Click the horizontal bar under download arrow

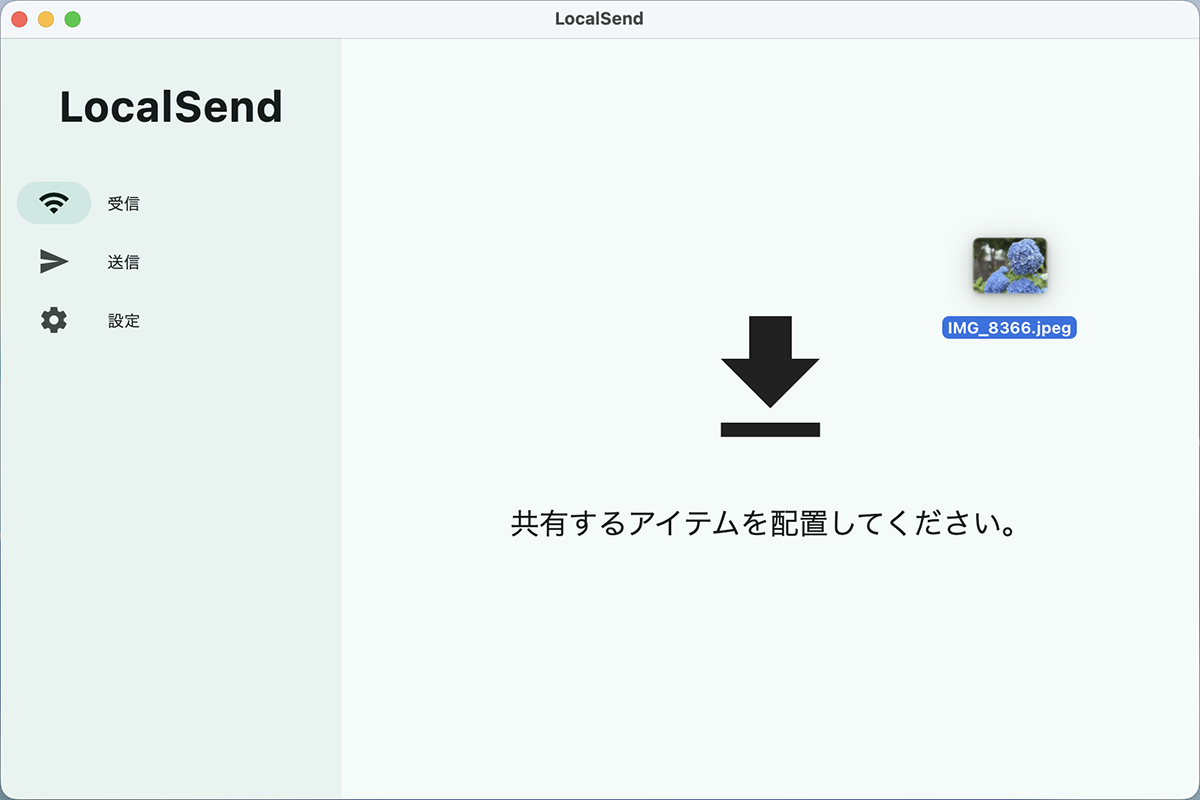click(x=770, y=430)
